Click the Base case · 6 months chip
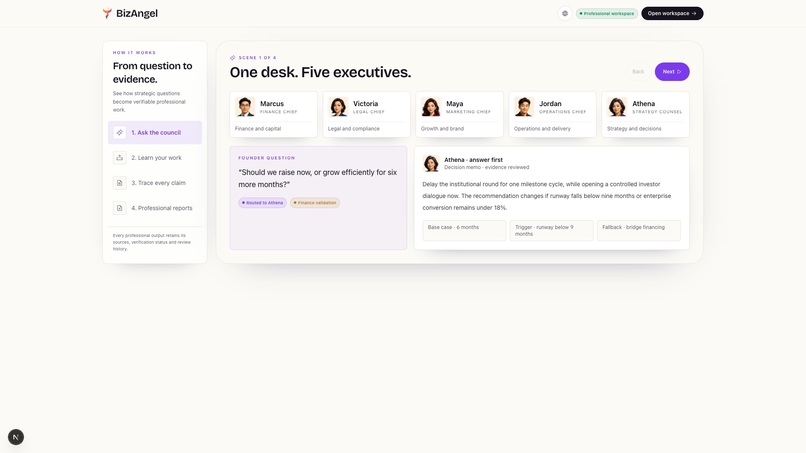 coord(464,230)
